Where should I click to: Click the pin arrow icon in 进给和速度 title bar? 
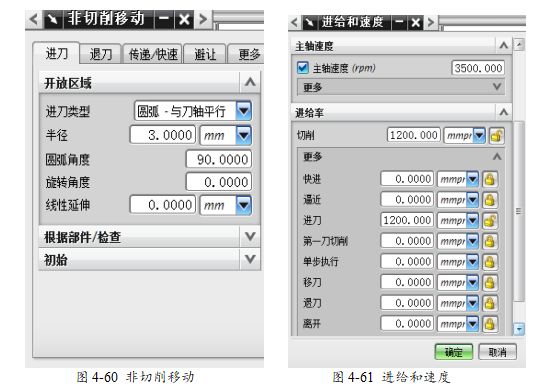pos(309,23)
